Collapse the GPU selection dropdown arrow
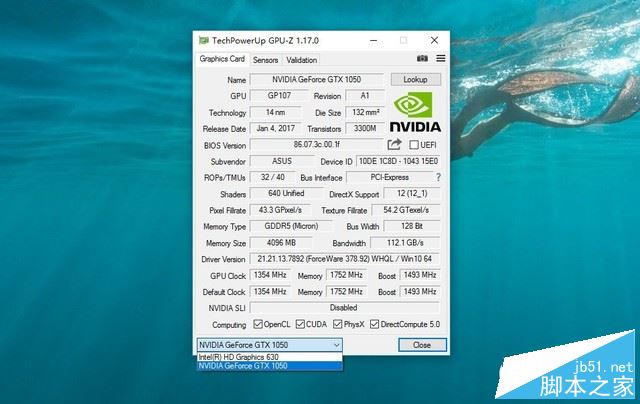This screenshot has height=404, width=640. [336, 345]
